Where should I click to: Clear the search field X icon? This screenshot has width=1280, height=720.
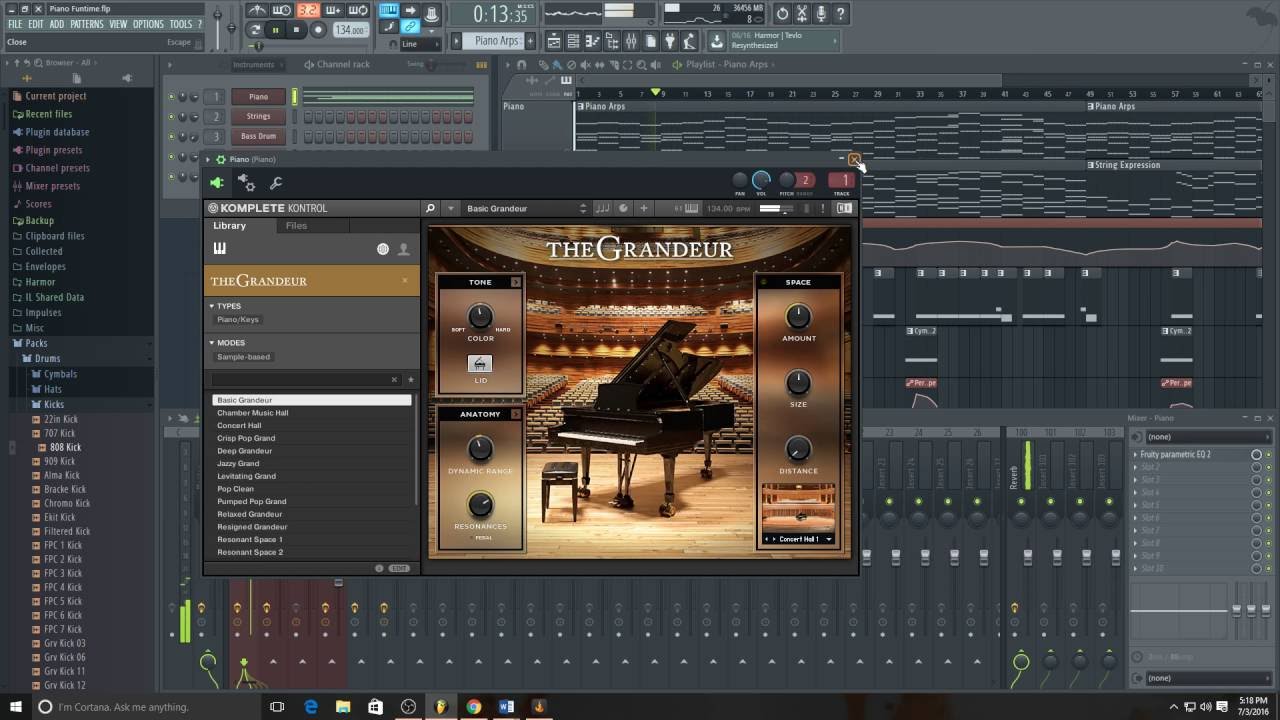pos(394,380)
